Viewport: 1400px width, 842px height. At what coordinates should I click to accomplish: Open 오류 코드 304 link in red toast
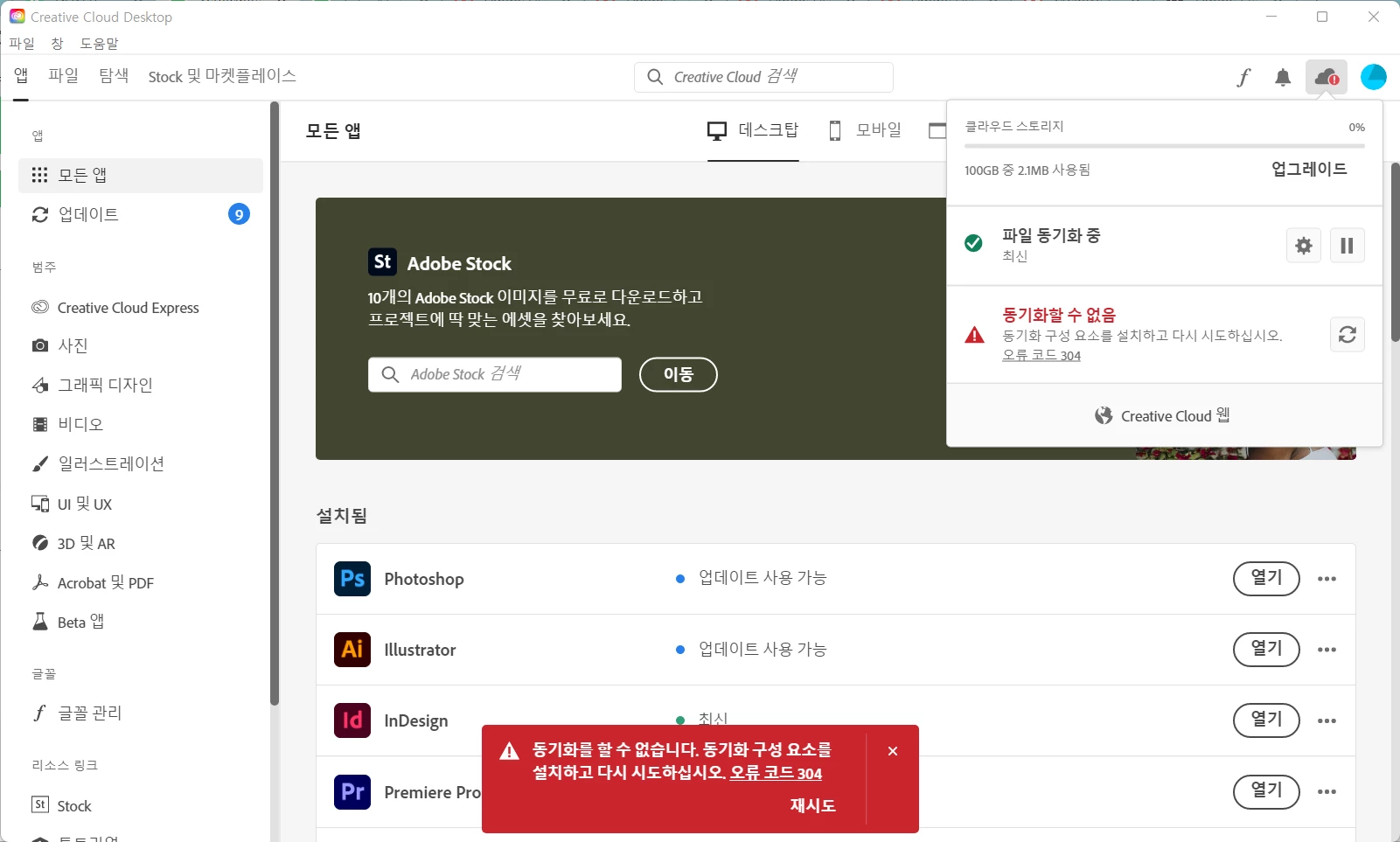tap(777, 774)
